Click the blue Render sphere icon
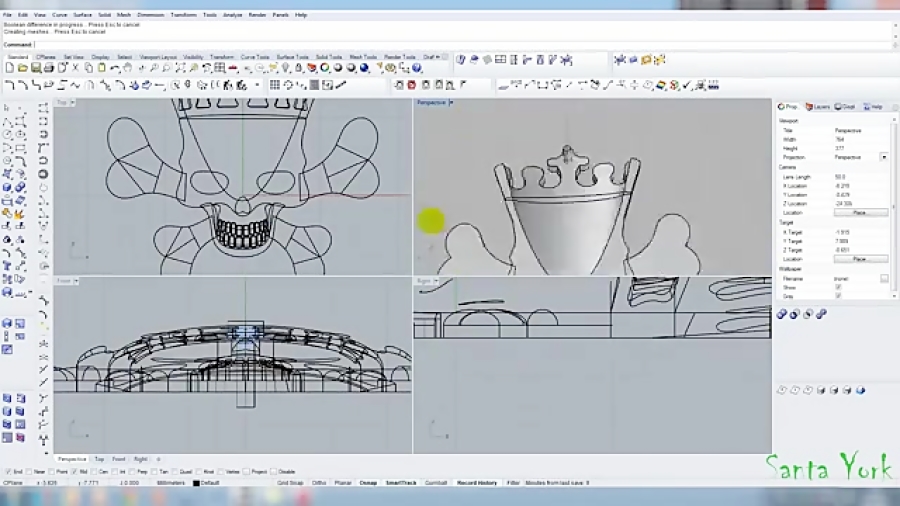This screenshot has width=900, height=506. (x=364, y=68)
